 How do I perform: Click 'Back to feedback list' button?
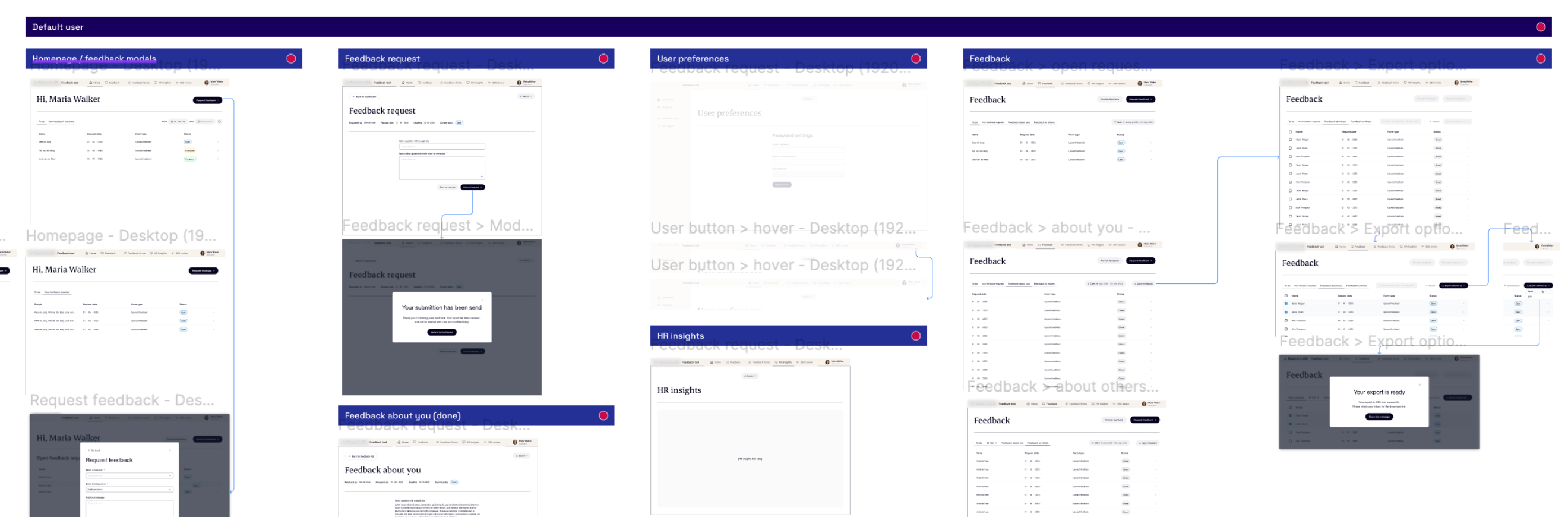361,456
